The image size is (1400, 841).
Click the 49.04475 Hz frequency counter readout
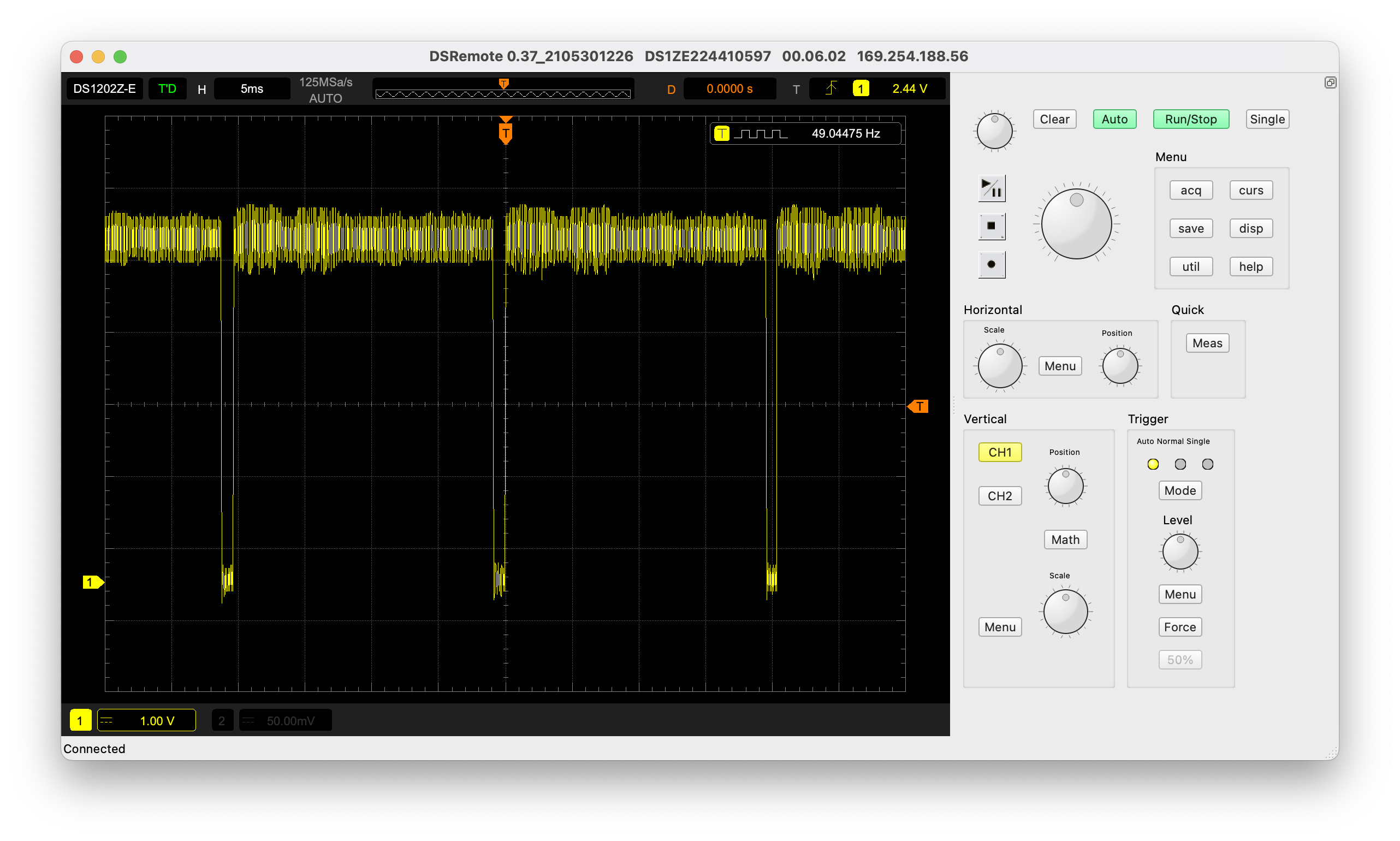click(x=845, y=133)
